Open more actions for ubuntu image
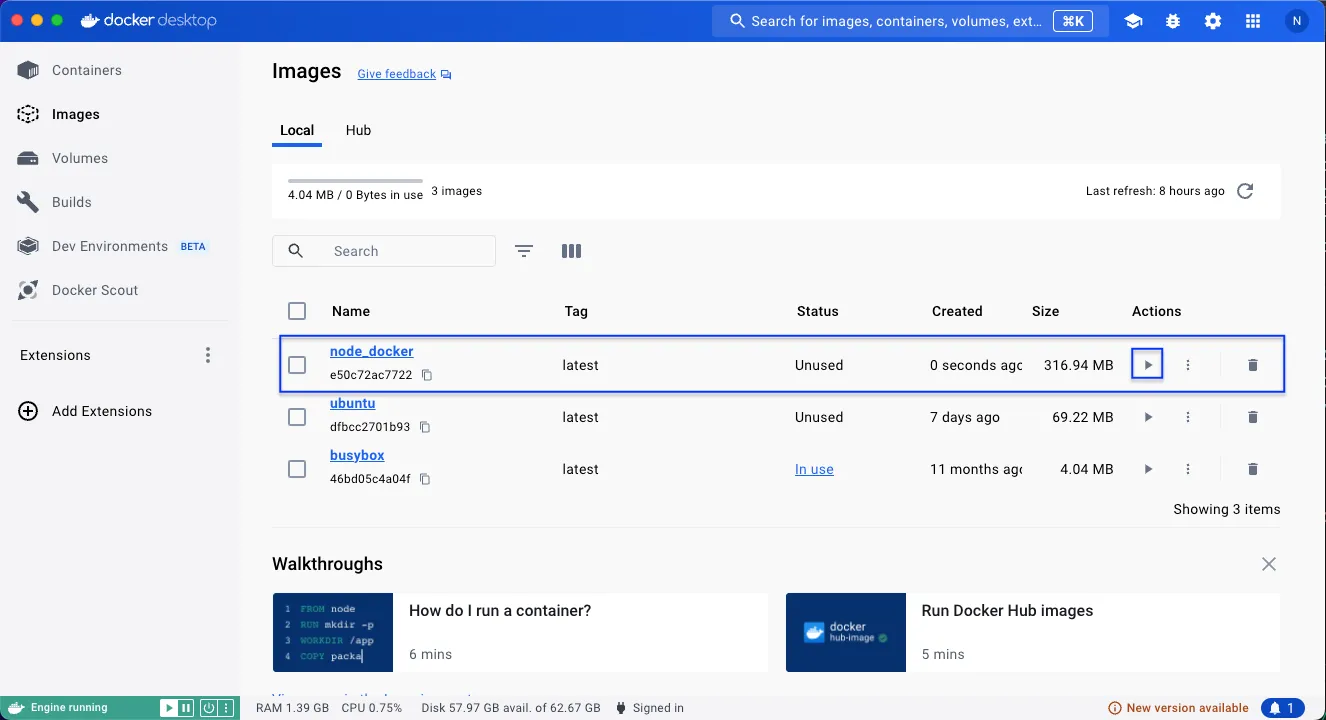This screenshot has height=720, width=1326. click(x=1188, y=417)
